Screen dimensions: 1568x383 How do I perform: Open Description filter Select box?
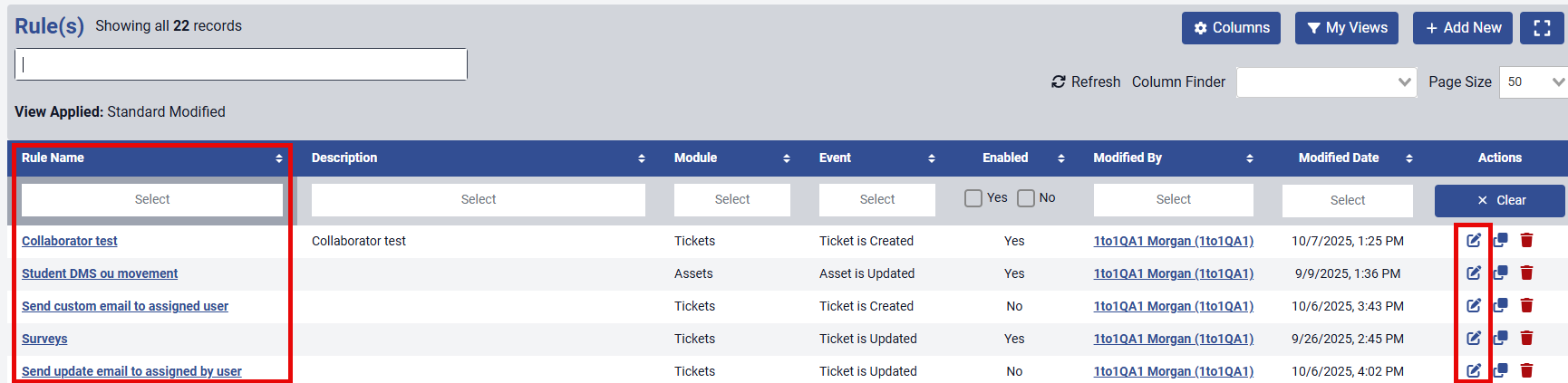479,200
